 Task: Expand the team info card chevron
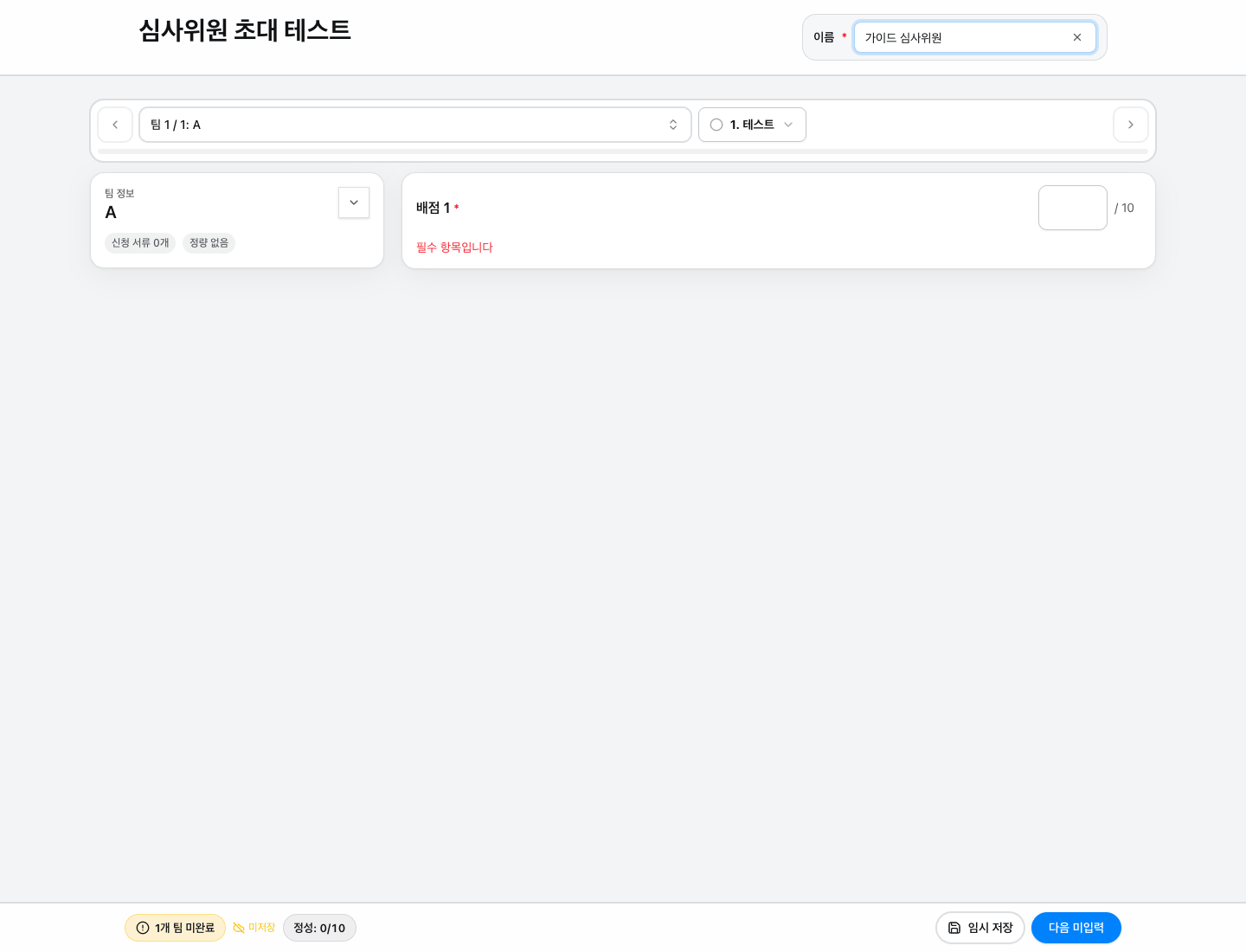tap(354, 203)
